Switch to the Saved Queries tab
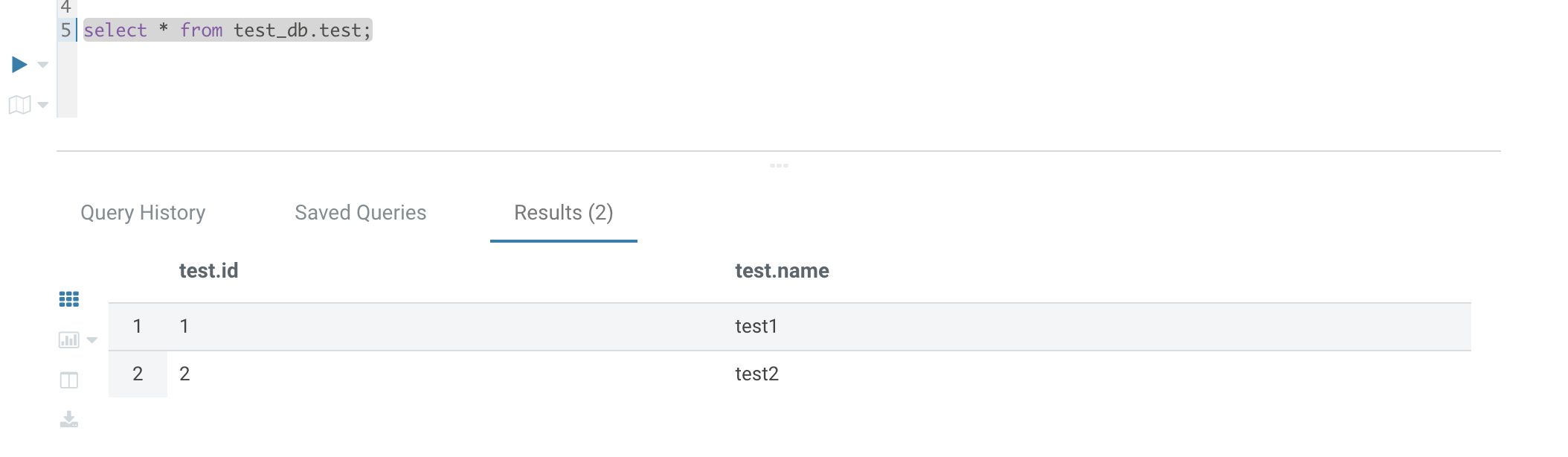 [x=361, y=213]
